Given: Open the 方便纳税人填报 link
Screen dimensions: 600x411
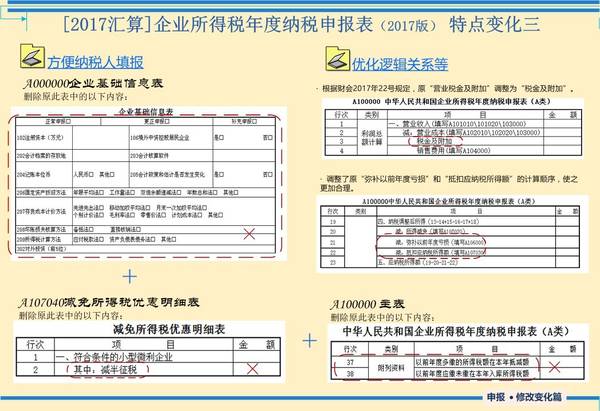Looking at the screenshot, I should click(96, 62).
